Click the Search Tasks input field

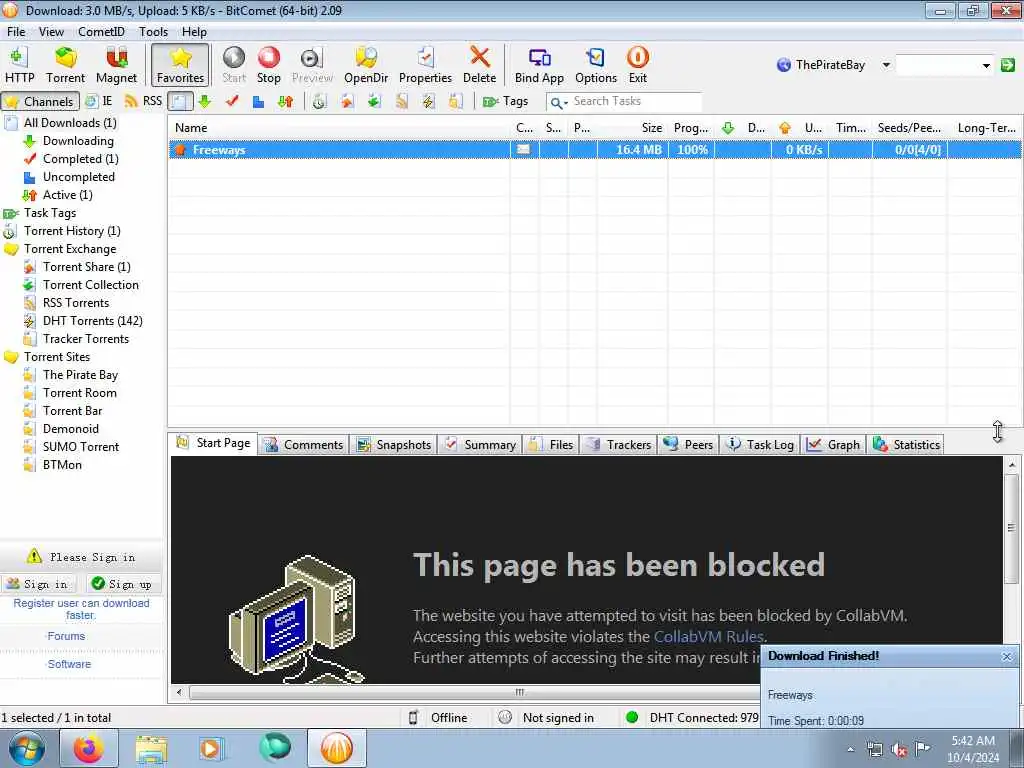pos(635,101)
